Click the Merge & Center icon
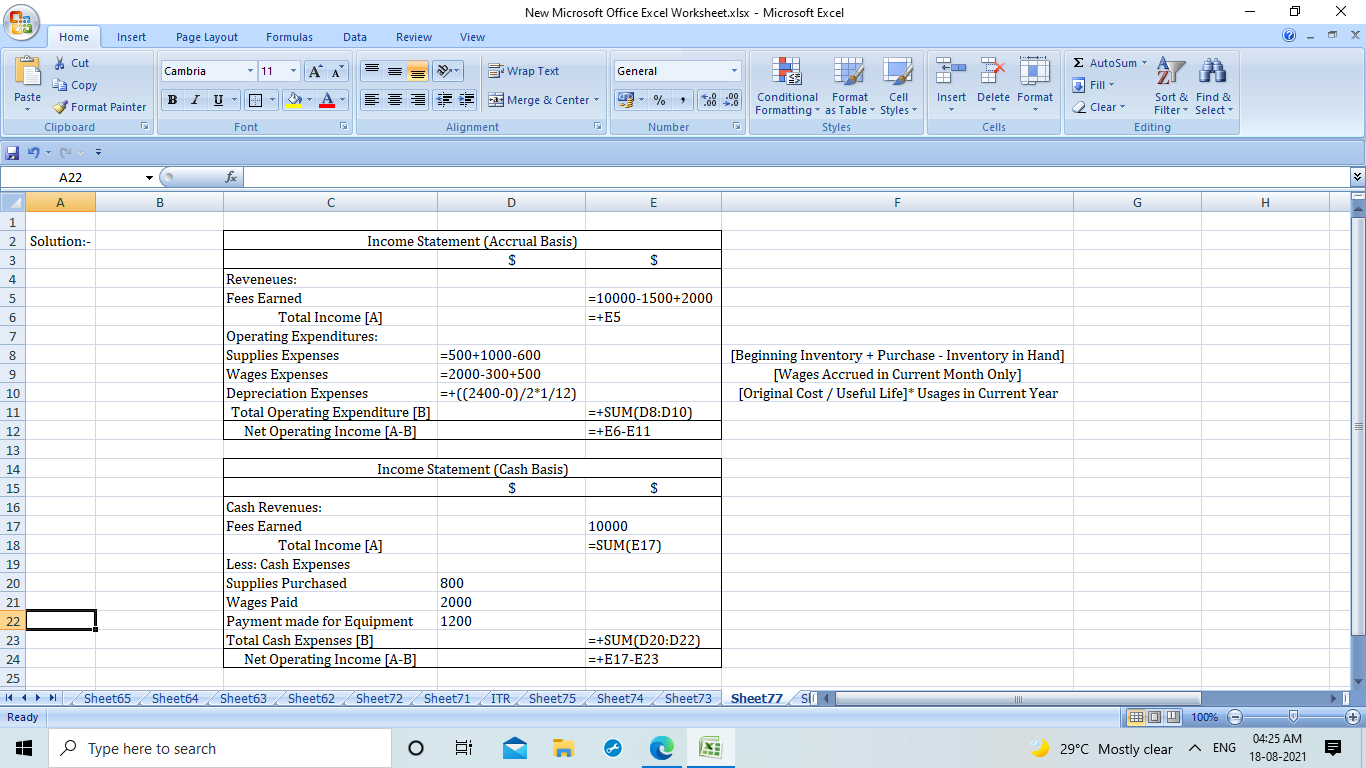 (x=497, y=100)
